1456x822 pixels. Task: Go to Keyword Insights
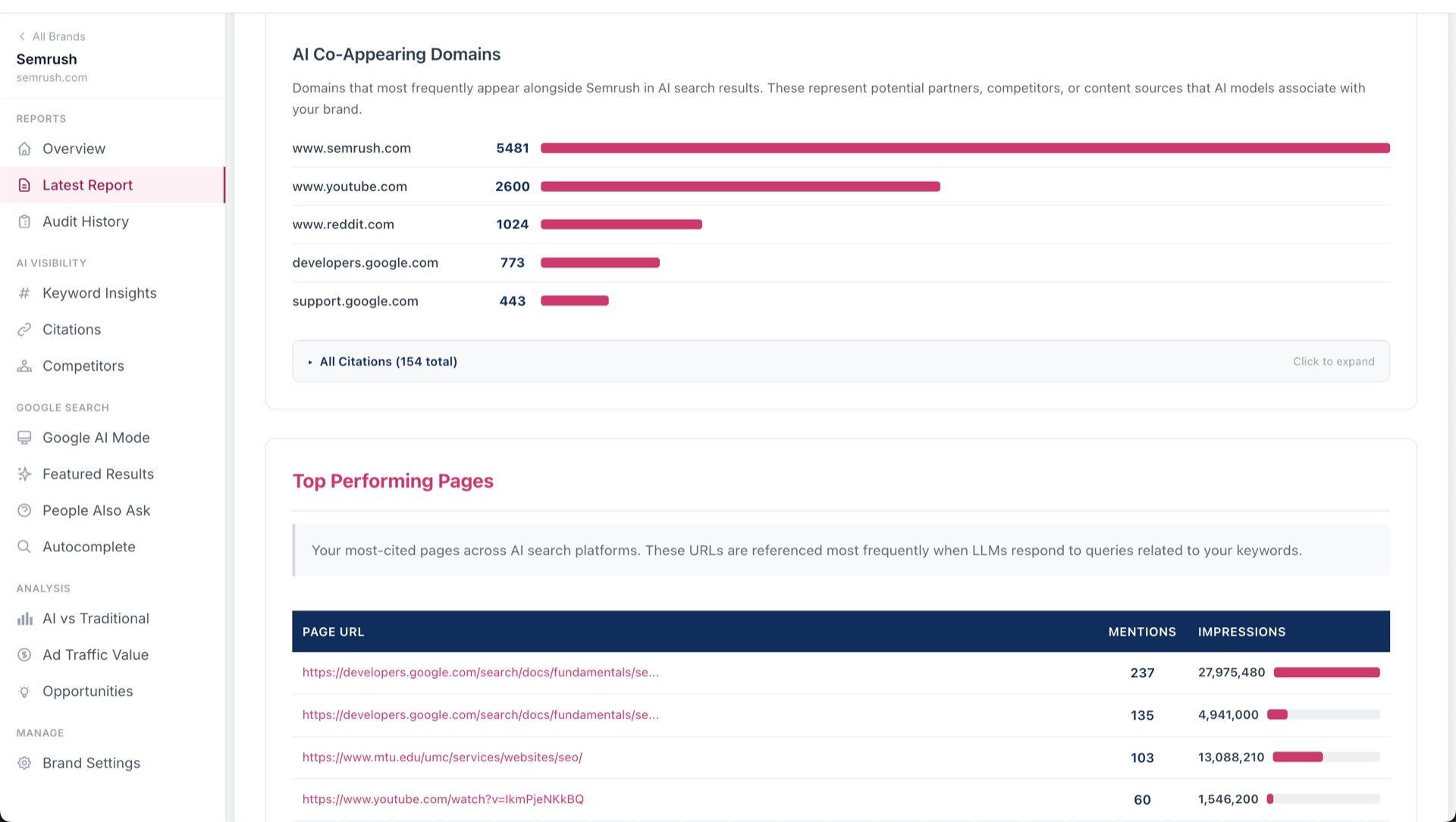click(x=112, y=293)
